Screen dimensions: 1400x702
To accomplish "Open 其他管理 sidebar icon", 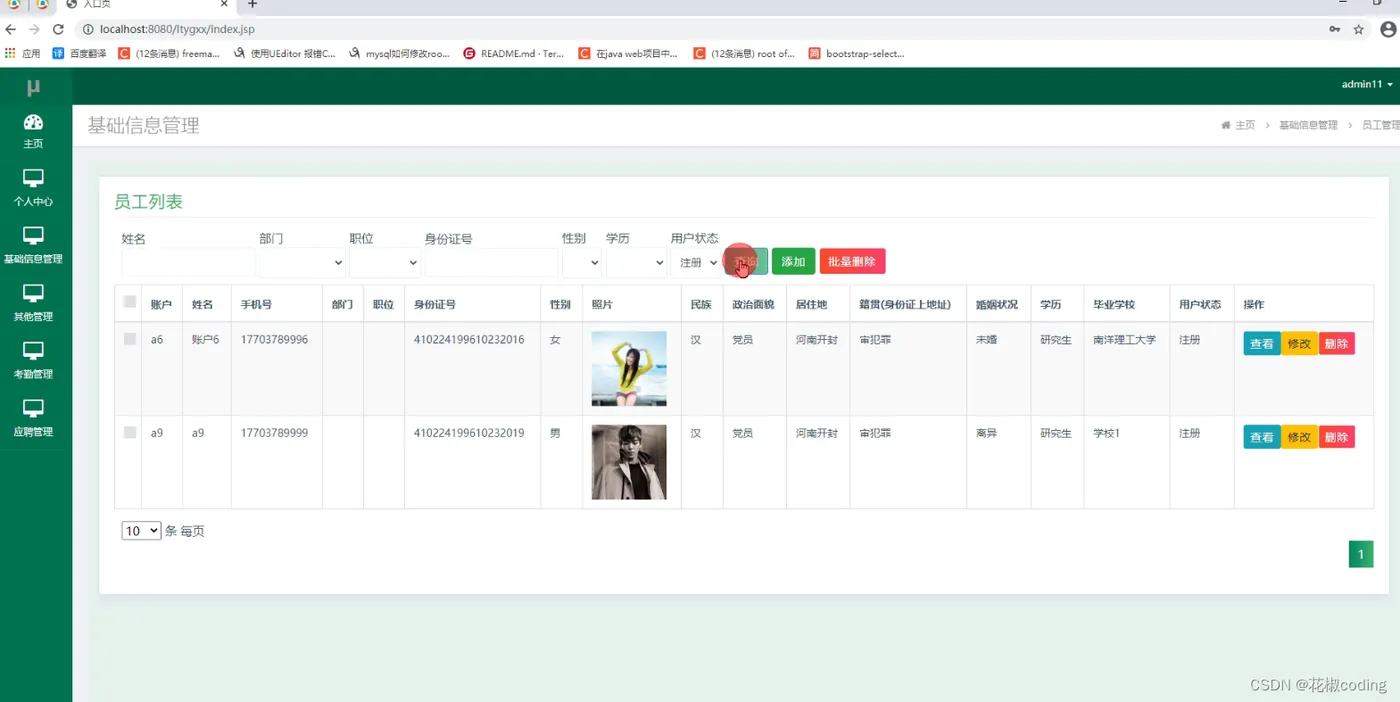I will pos(33,294).
